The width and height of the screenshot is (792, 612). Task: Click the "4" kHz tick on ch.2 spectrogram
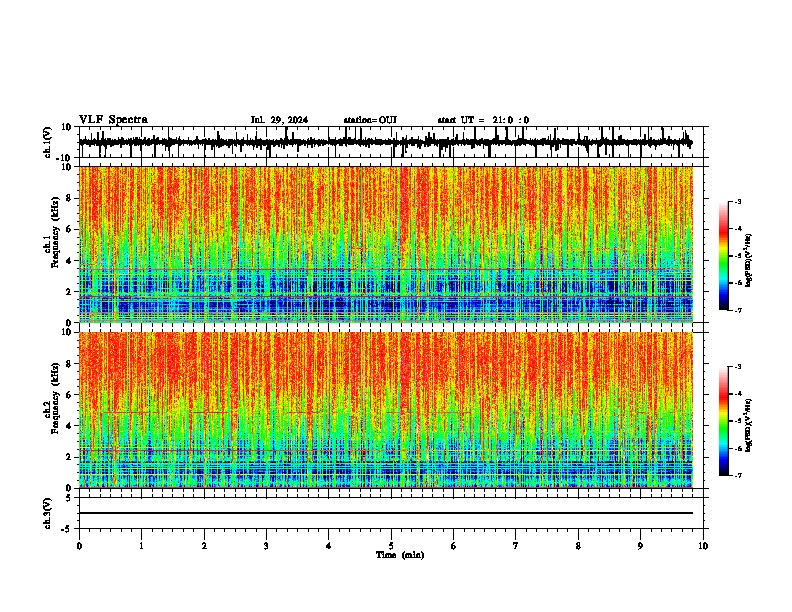[70, 426]
